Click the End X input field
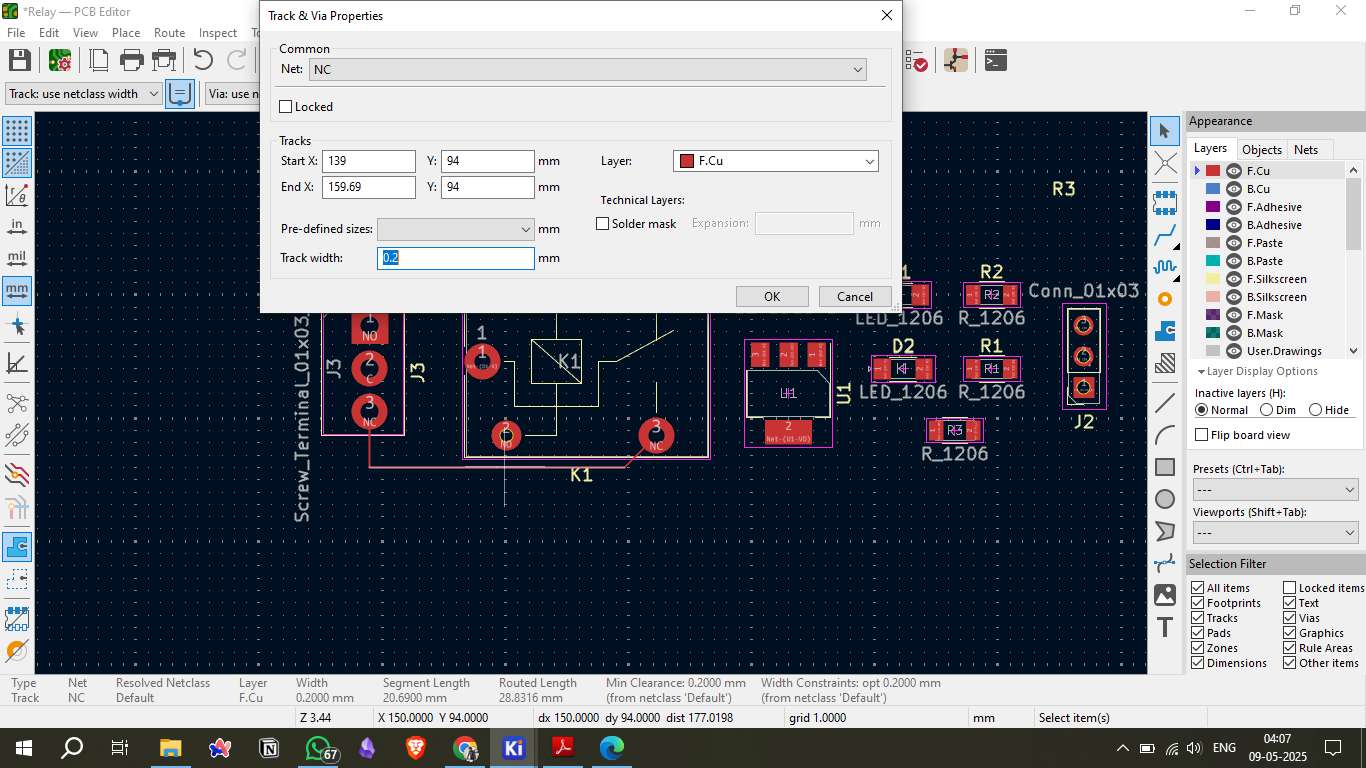Screen dimensions: 1366x768 point(369,187)
